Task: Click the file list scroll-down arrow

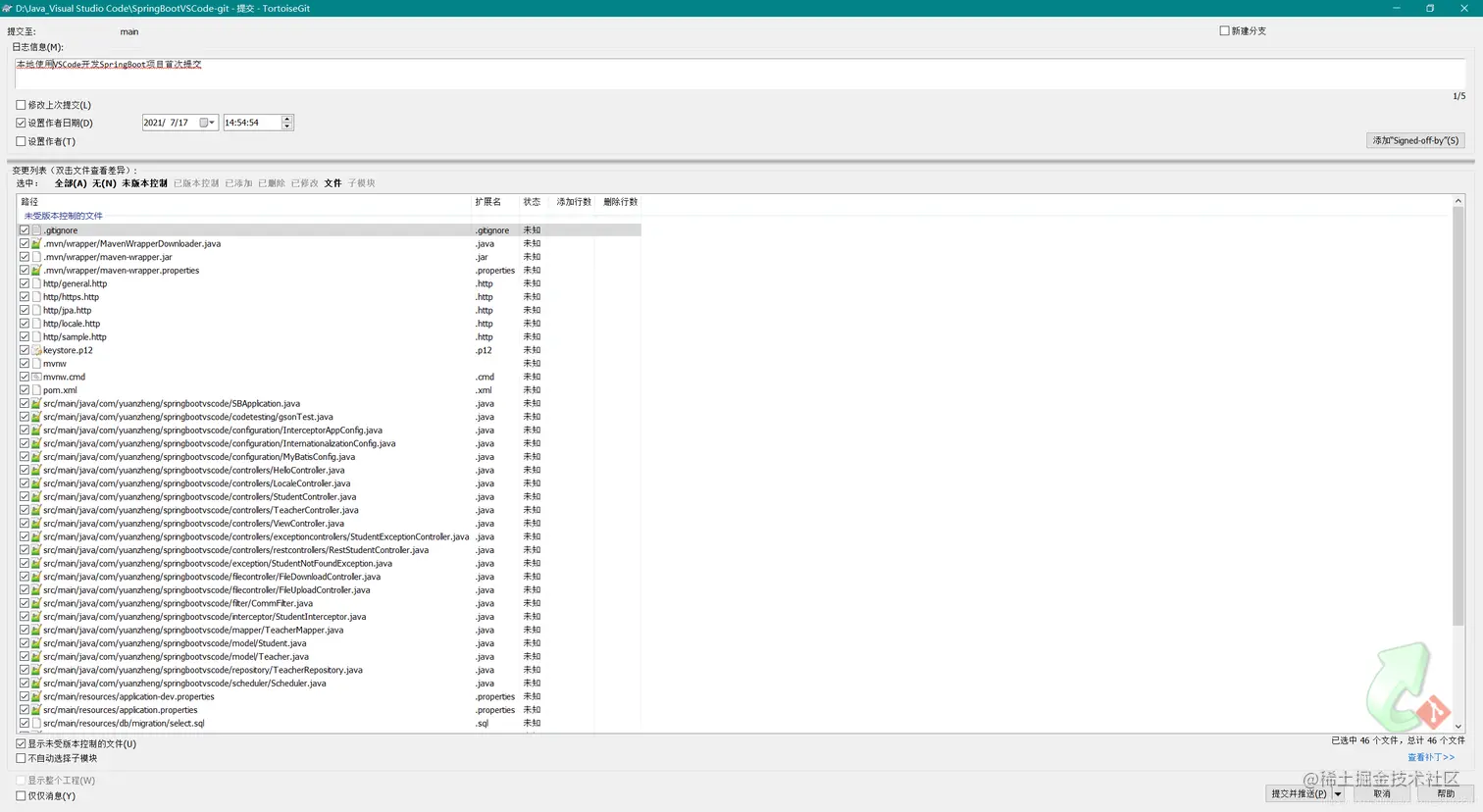Action: tap(1457, 727)
